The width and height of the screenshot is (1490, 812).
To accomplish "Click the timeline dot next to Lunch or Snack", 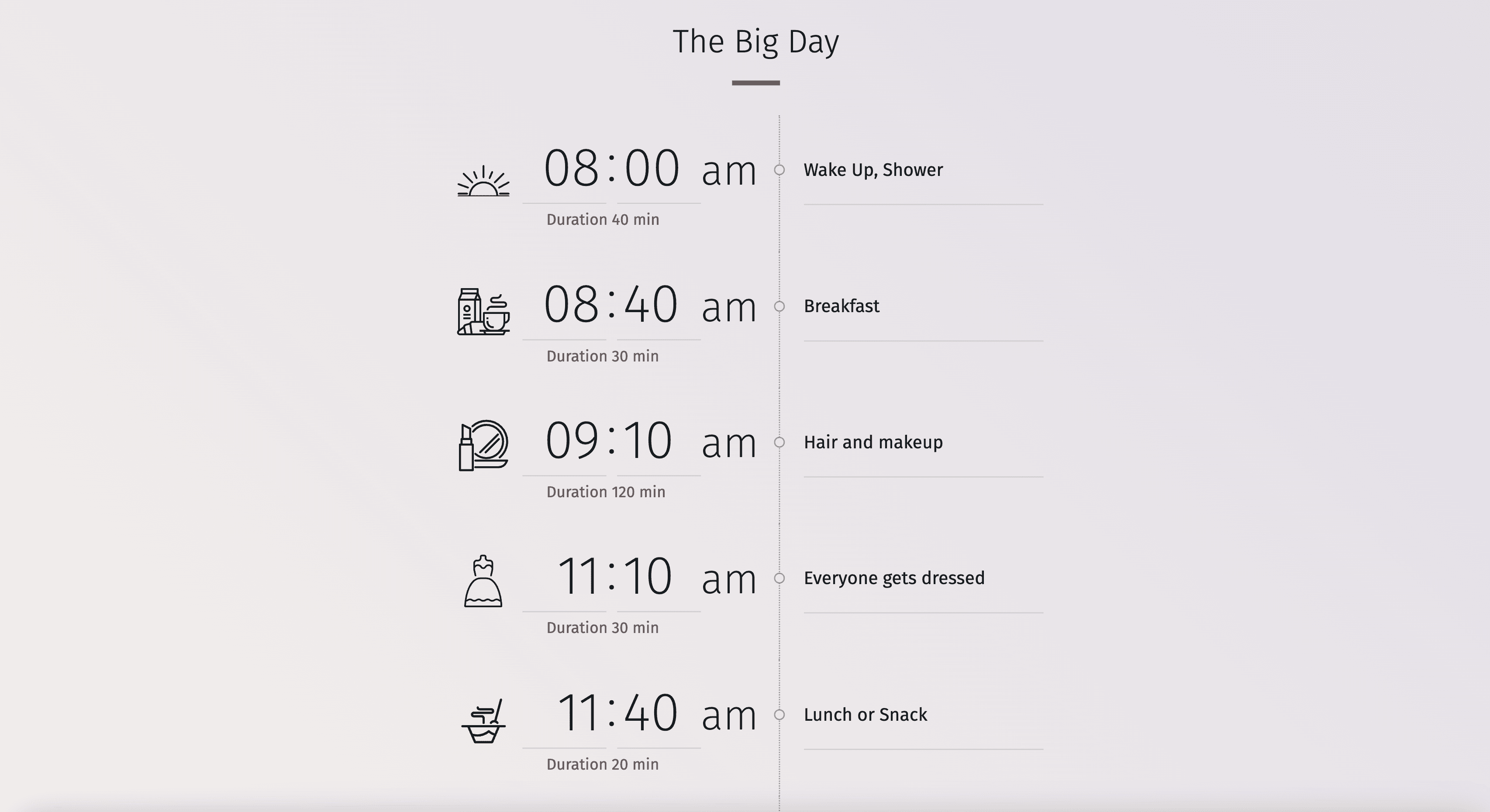I will 780,714.
